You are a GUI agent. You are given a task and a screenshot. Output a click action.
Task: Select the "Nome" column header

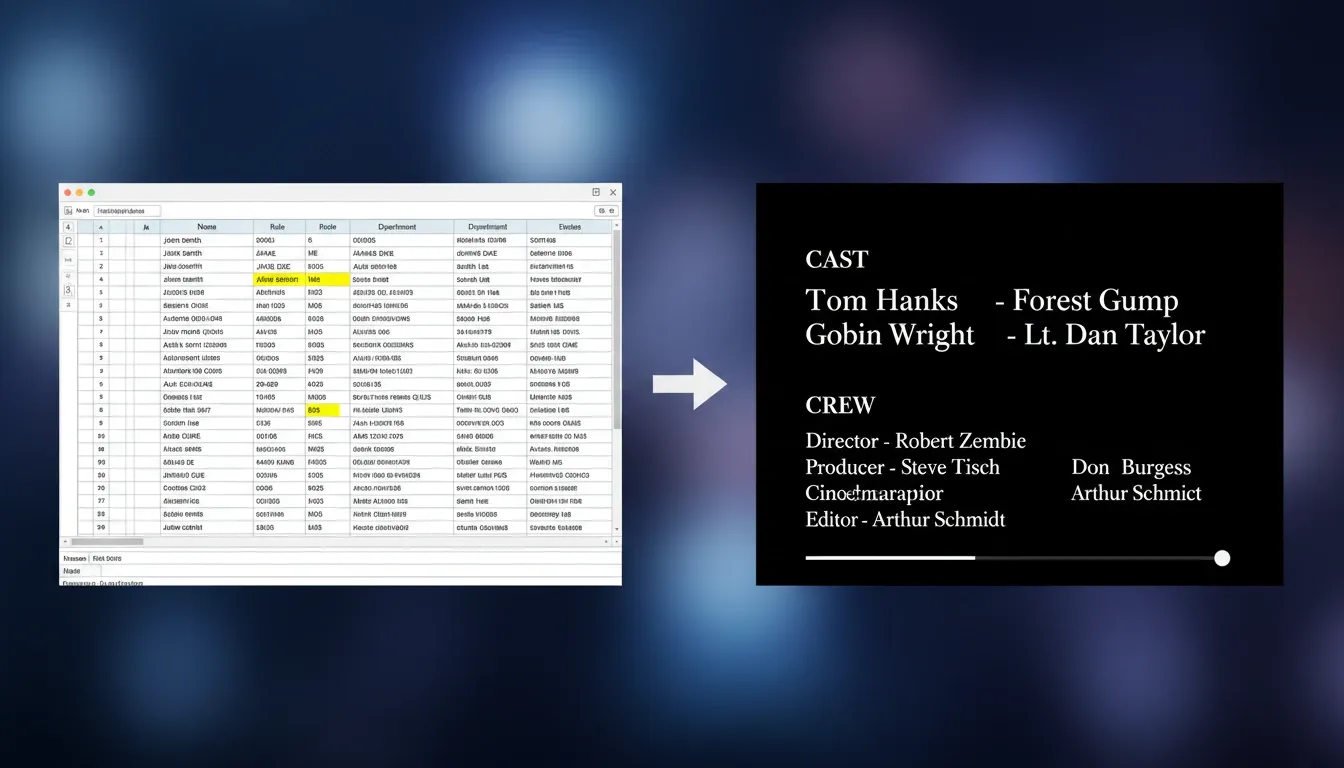click(x=207, y=227)
